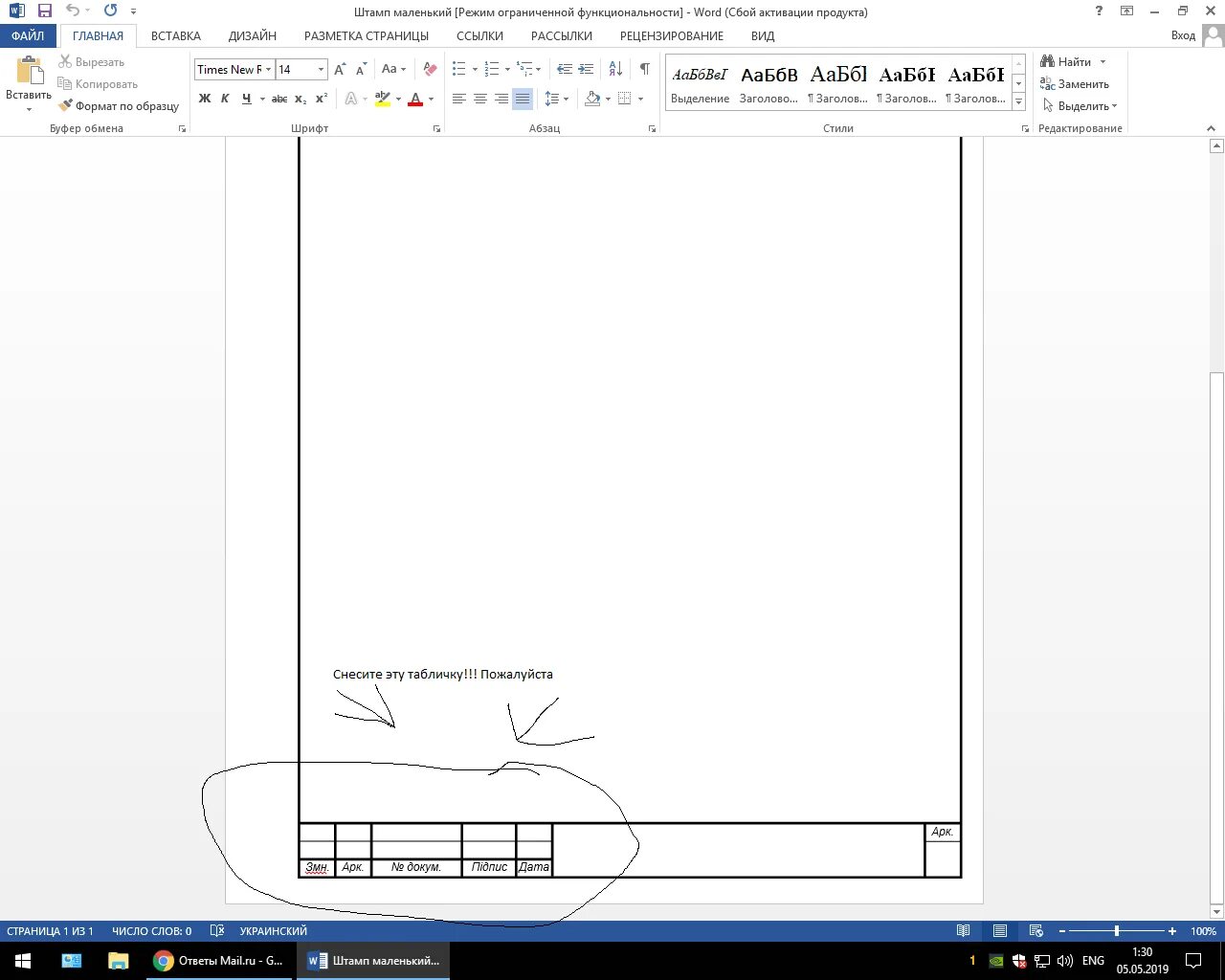The image size is (1225, 980).
Task: Undo the last action
Action: pos(73,11)
